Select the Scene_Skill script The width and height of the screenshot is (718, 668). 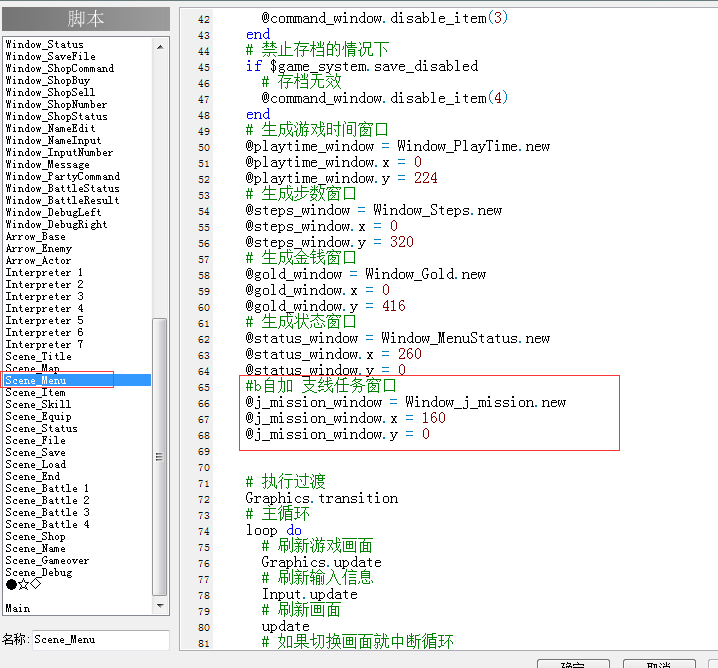click(x=38, y=404)
